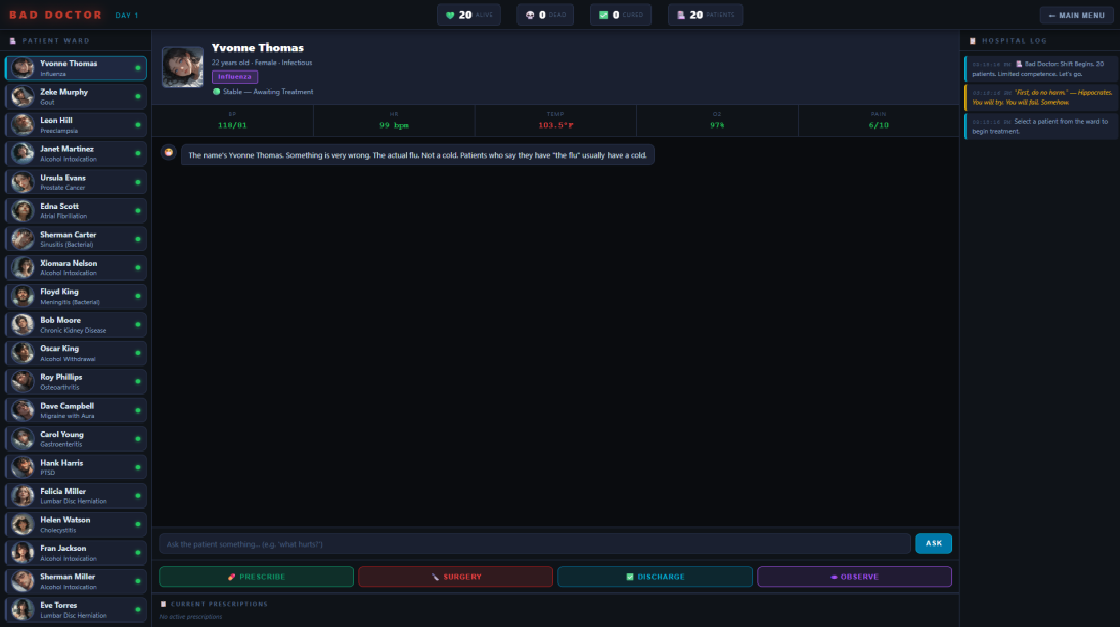Click the skull Dead counter icon
The width and height of the screenshot is (1120, 628).
[x=530, y=15]
